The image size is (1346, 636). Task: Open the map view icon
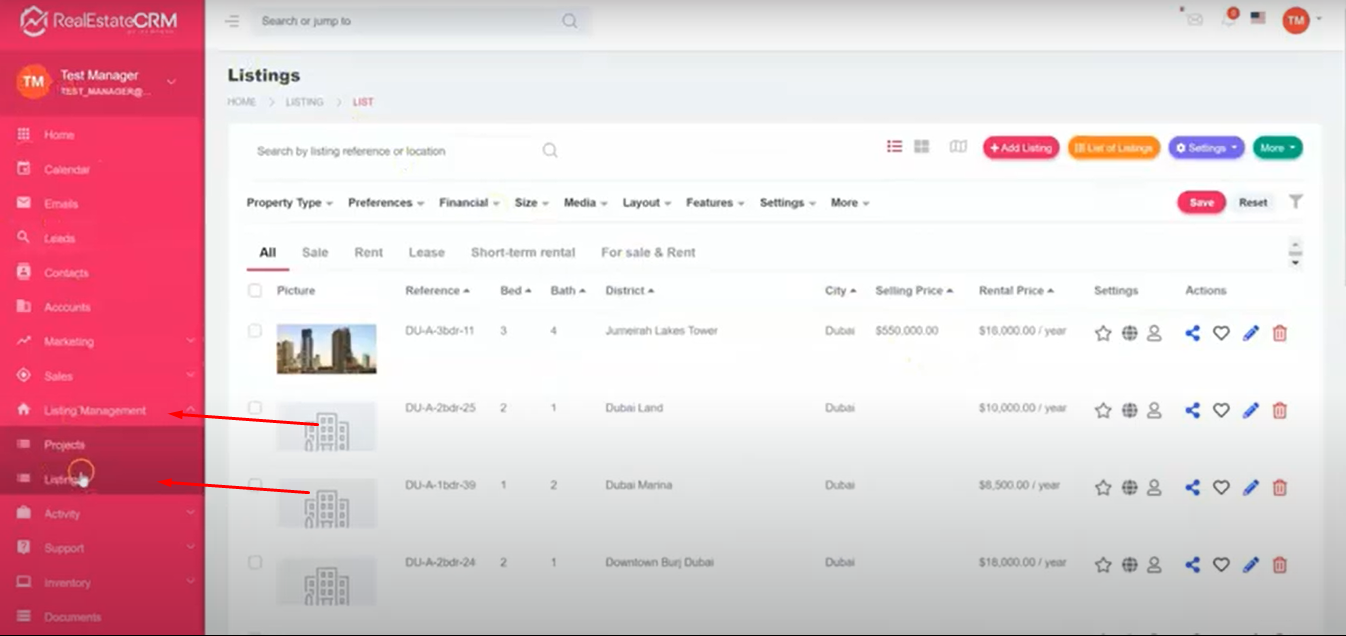pos(958,147)
